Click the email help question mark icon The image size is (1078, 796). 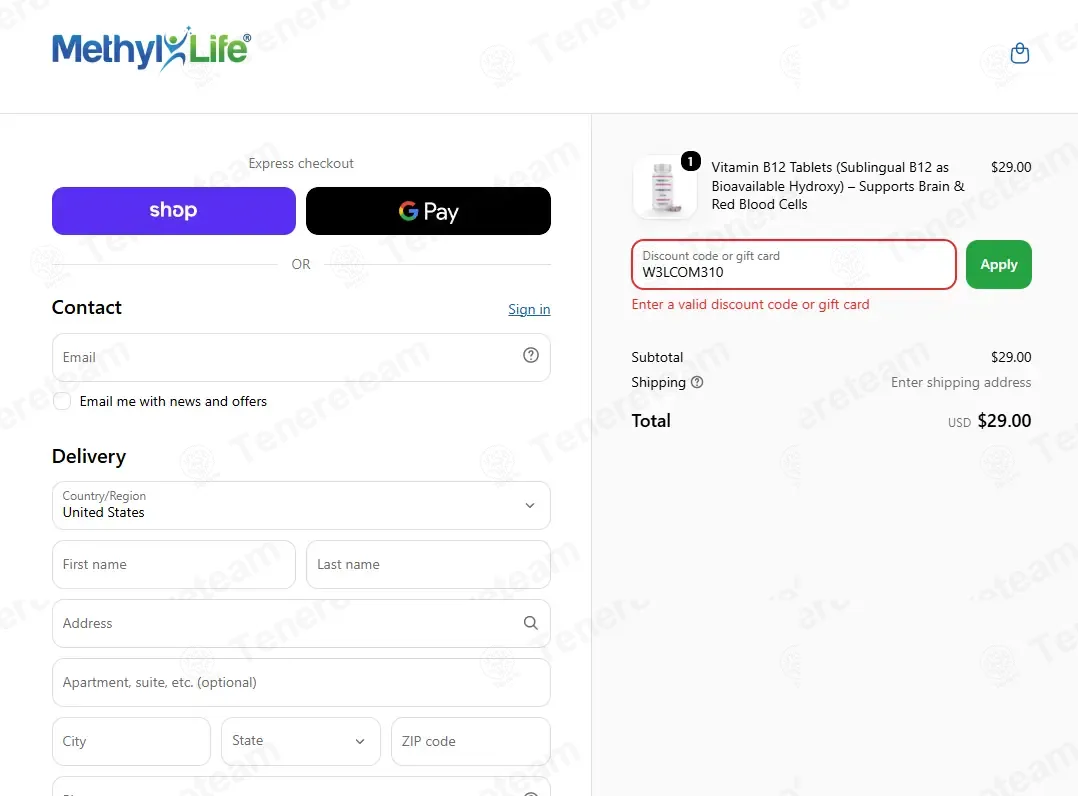[531, 355]
